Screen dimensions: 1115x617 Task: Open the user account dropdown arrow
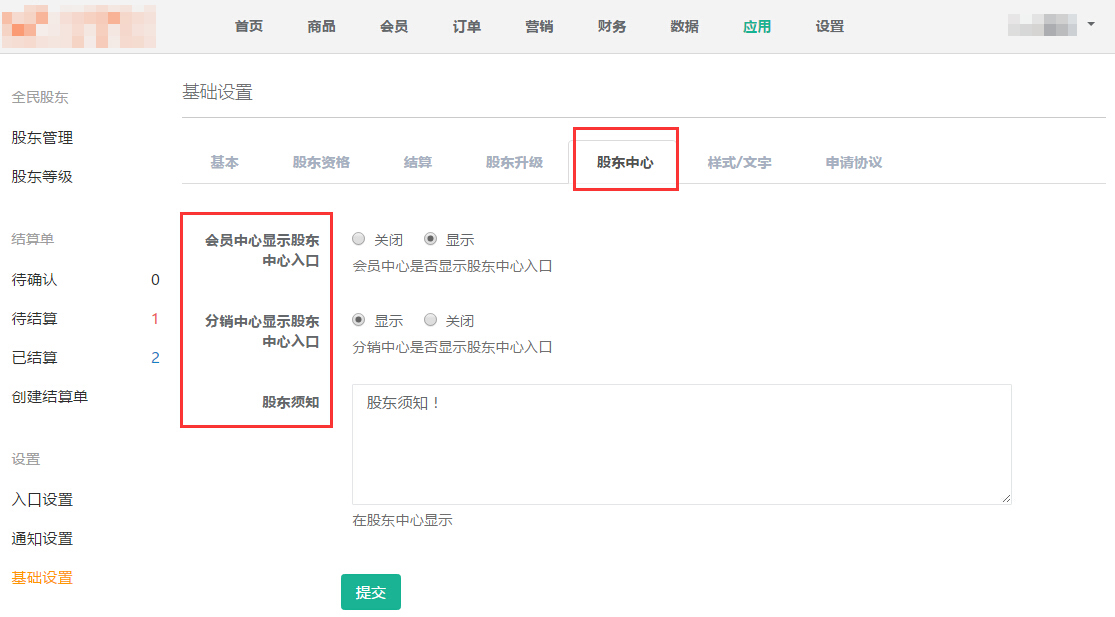click(x=1090, y=24)
